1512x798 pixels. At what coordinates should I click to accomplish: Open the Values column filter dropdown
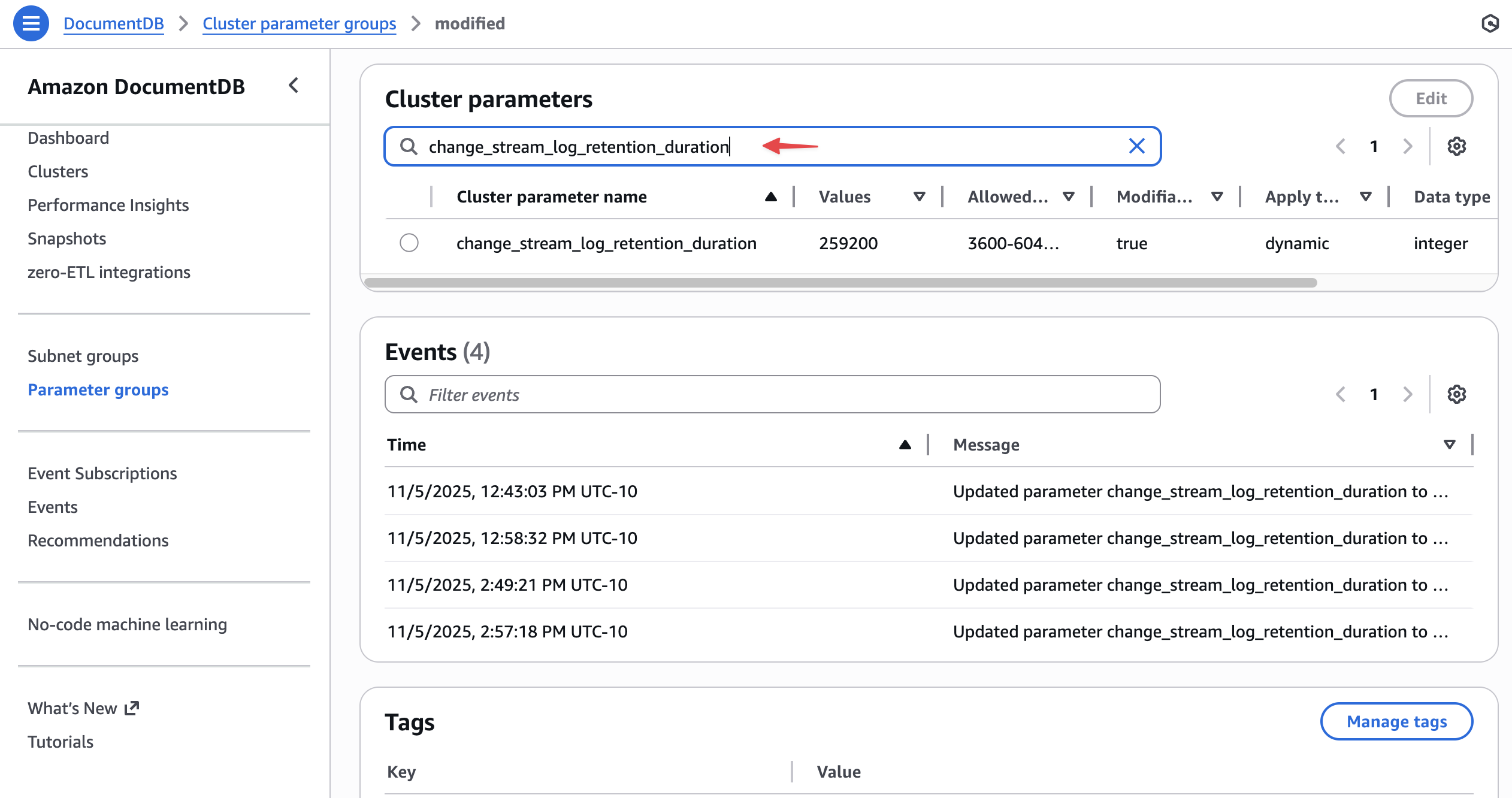point(918,197)
